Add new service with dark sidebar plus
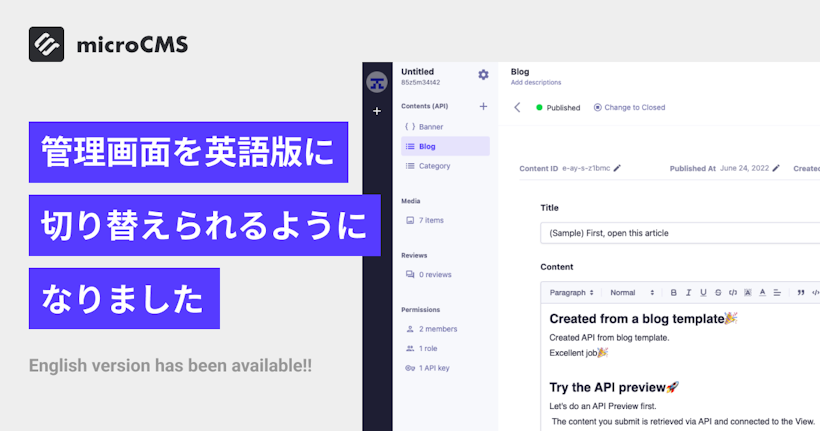This screenshot has height=431, width=820. (x=377, y=111)
